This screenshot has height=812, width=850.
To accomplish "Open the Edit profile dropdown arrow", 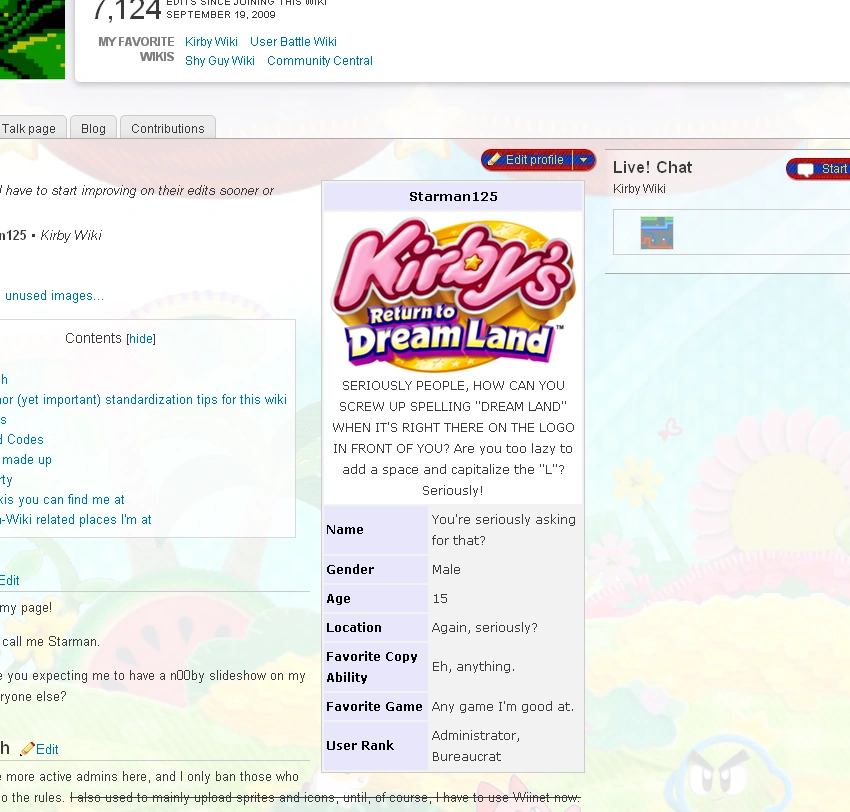I will pyautogui.click(x=583, y=160).
